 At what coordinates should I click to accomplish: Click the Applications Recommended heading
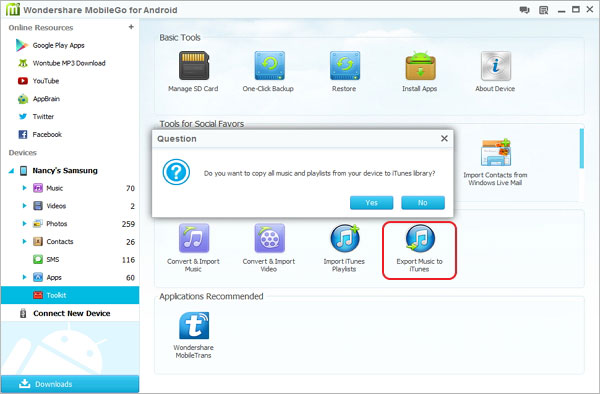(x=211, y=296)
